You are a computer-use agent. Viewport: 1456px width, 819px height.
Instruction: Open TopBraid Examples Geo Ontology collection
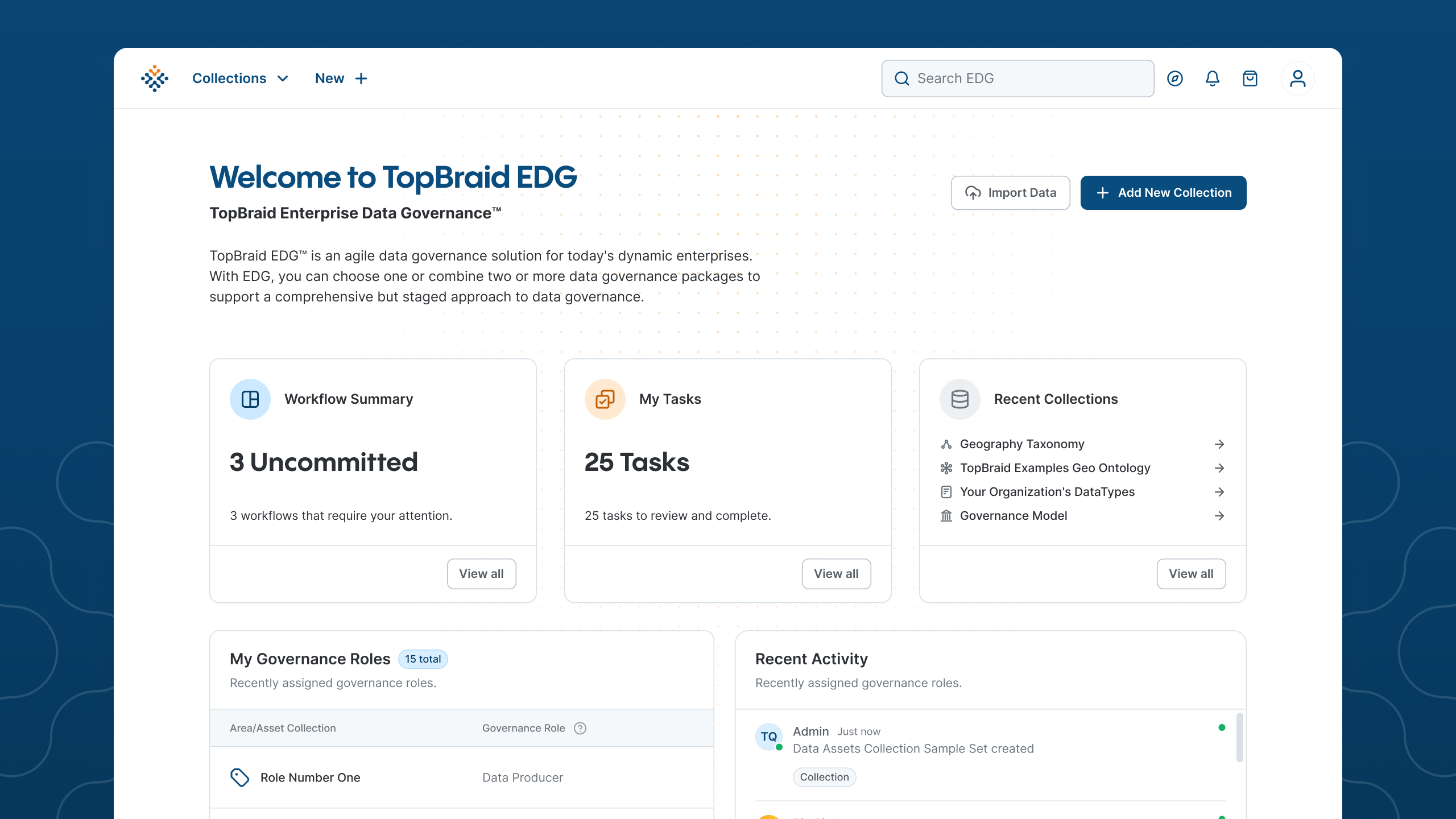tap(1054, 468)
